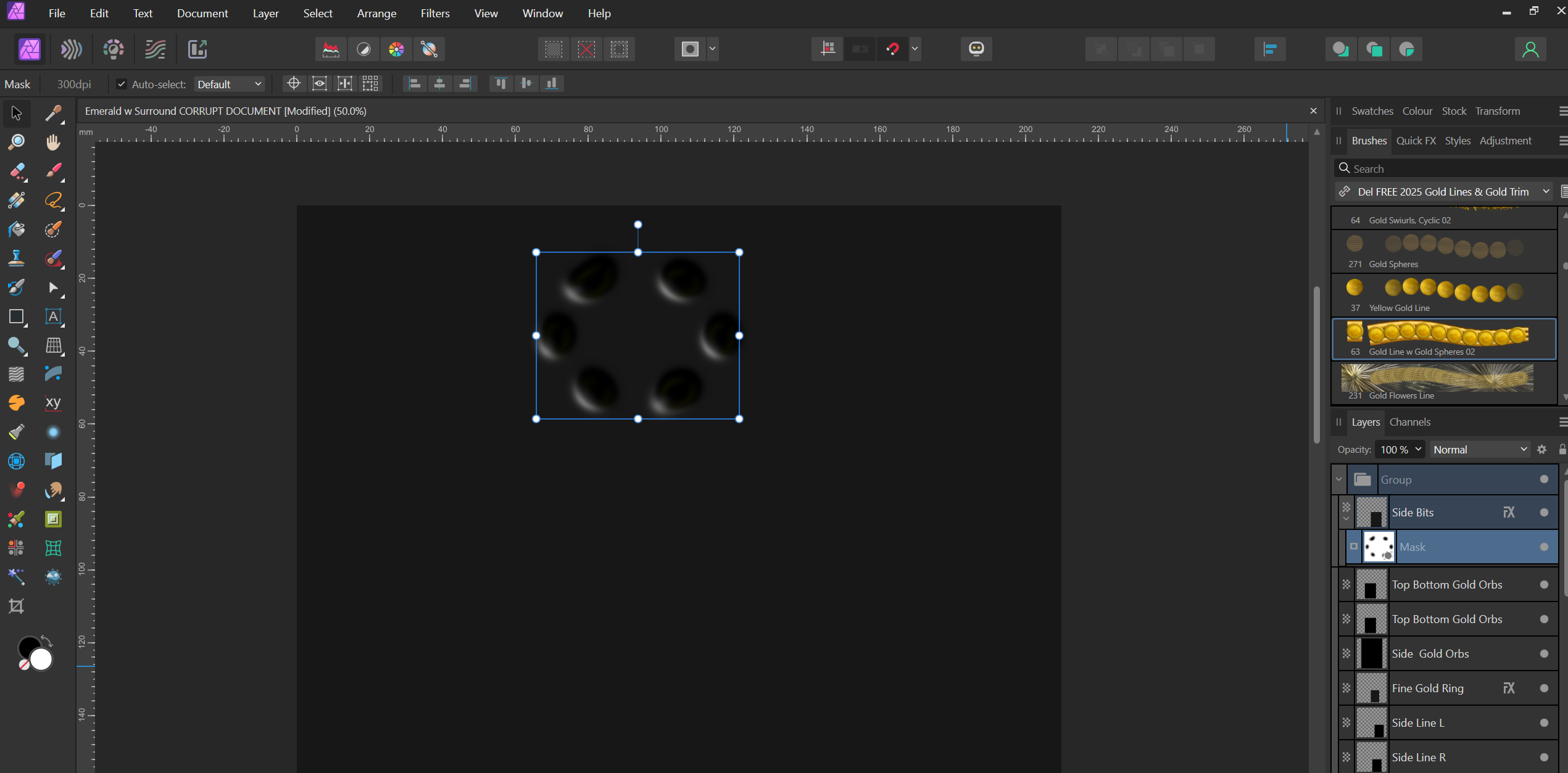
Task: Select the Zoom tool
Action: click(x=17, y=143)
